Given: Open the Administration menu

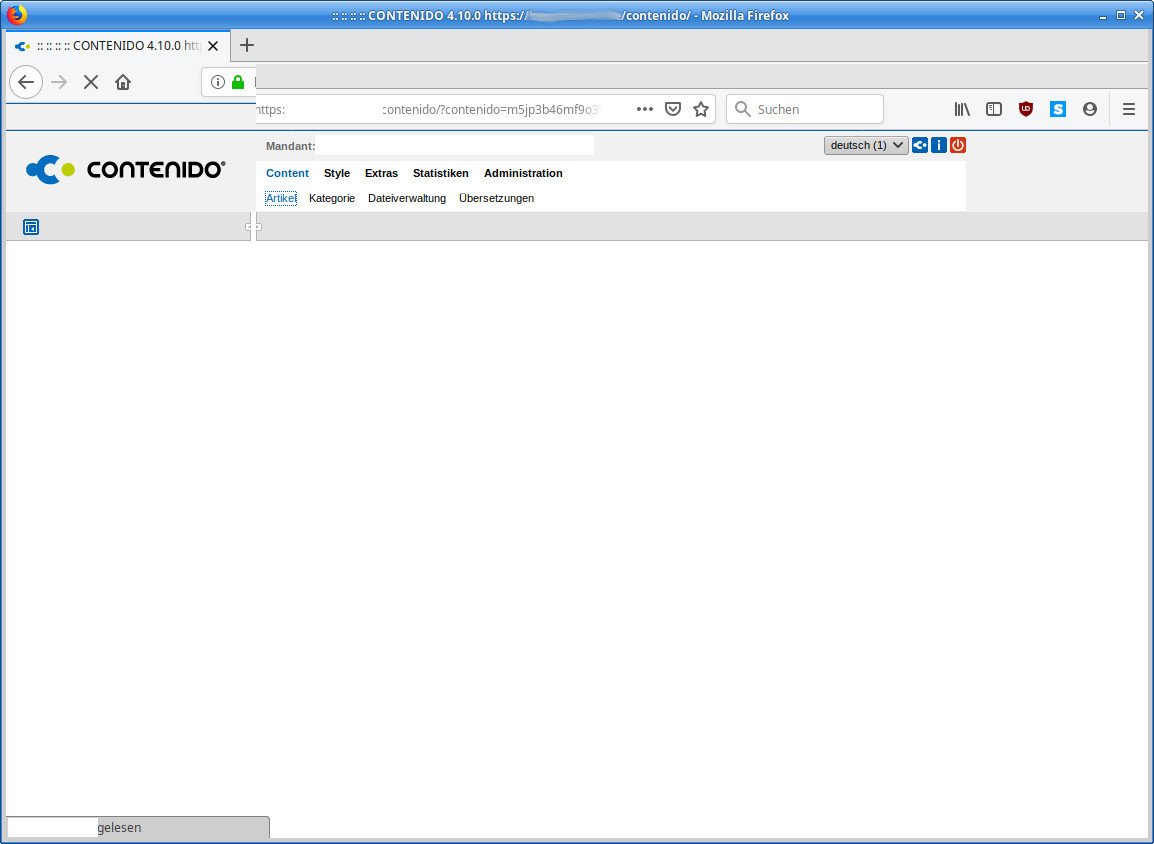Looking at the screenshot, I should 523,173.
